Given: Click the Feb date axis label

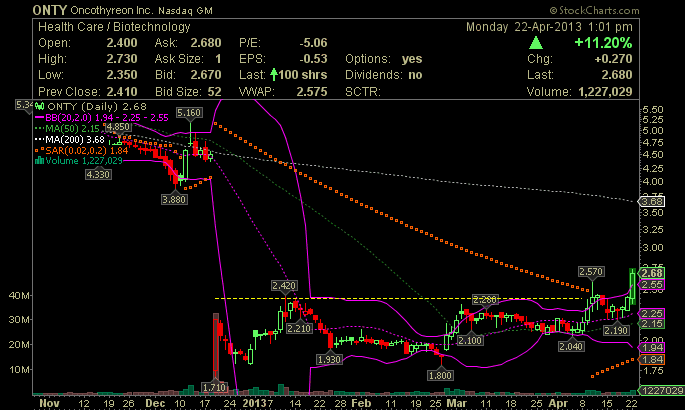Looking at the screenshot, I should 361,403.
